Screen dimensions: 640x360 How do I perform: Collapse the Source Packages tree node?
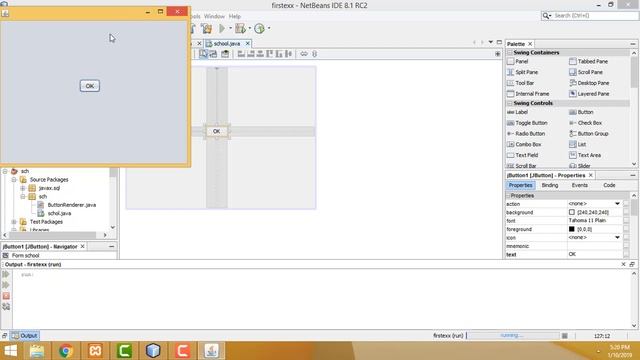click(14, 180)
